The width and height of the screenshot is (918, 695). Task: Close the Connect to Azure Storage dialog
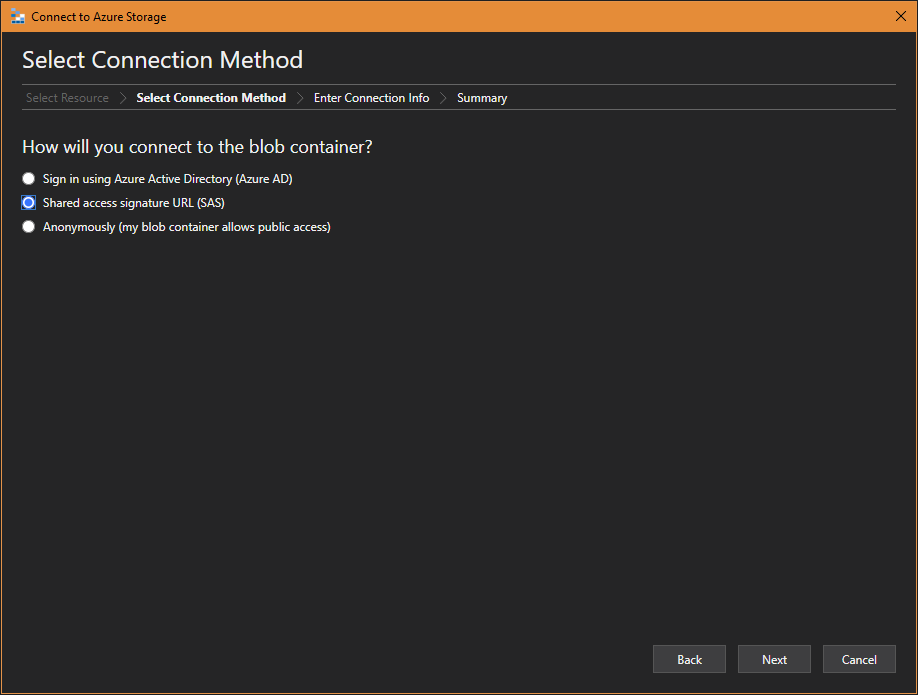click(900, 16)
